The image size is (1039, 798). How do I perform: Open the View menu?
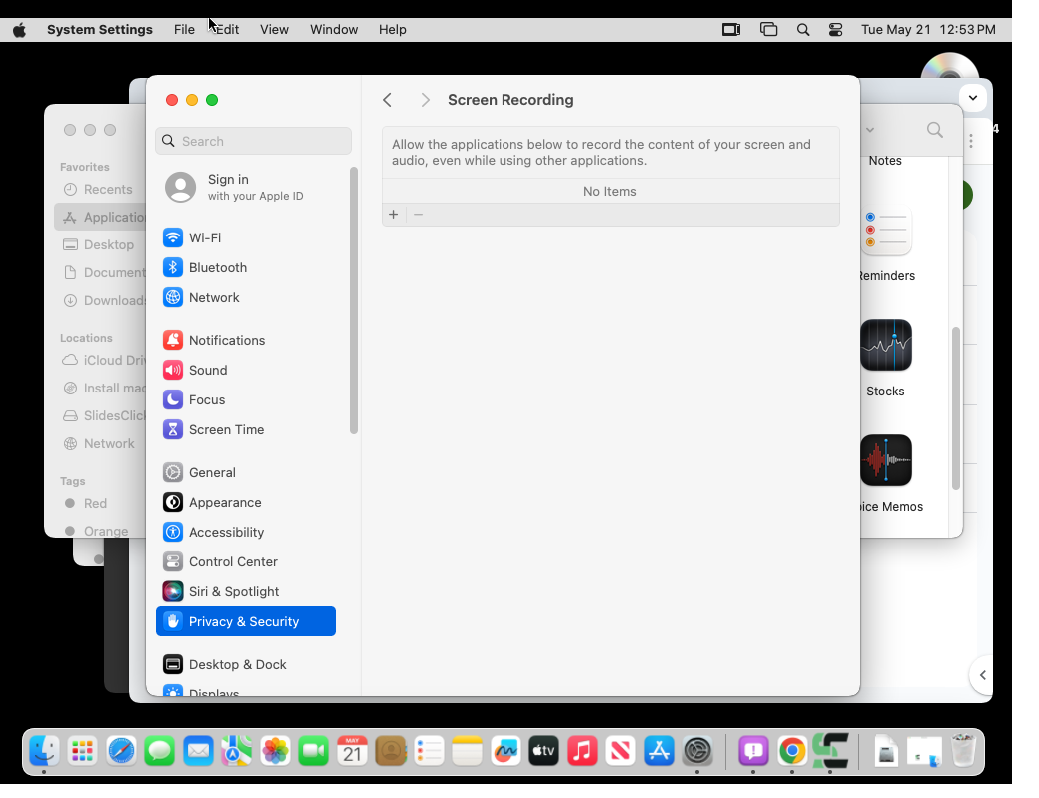coord(274,30)
